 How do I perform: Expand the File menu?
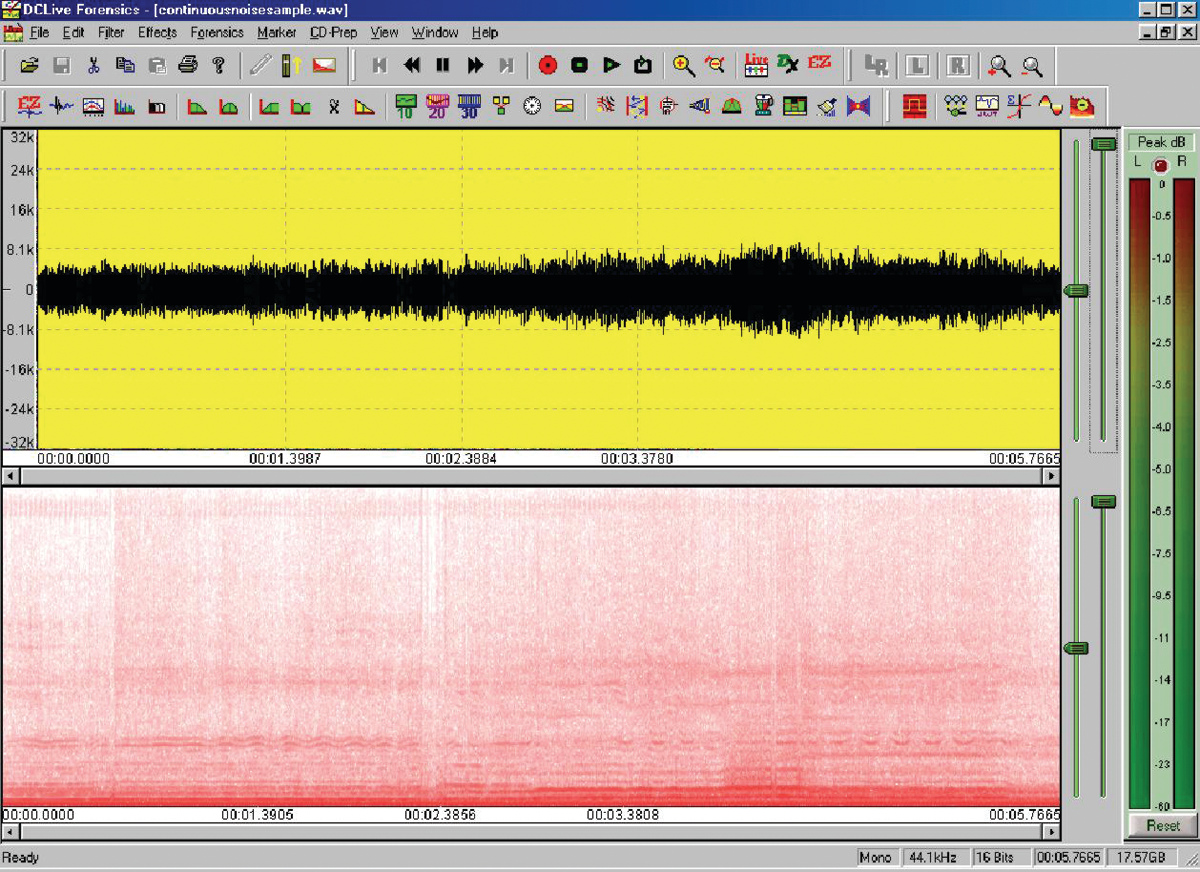(39, 32)
